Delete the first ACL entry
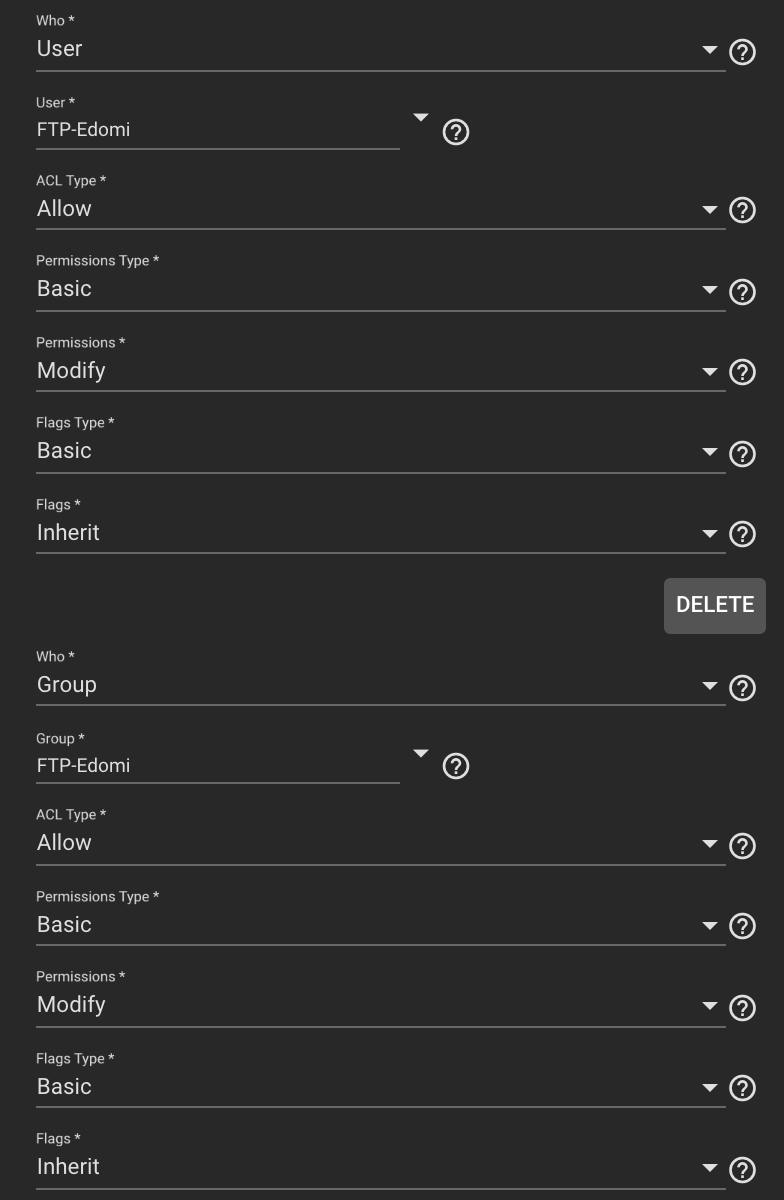This screenshot has height=1200, width=784. tap(715, 605)
